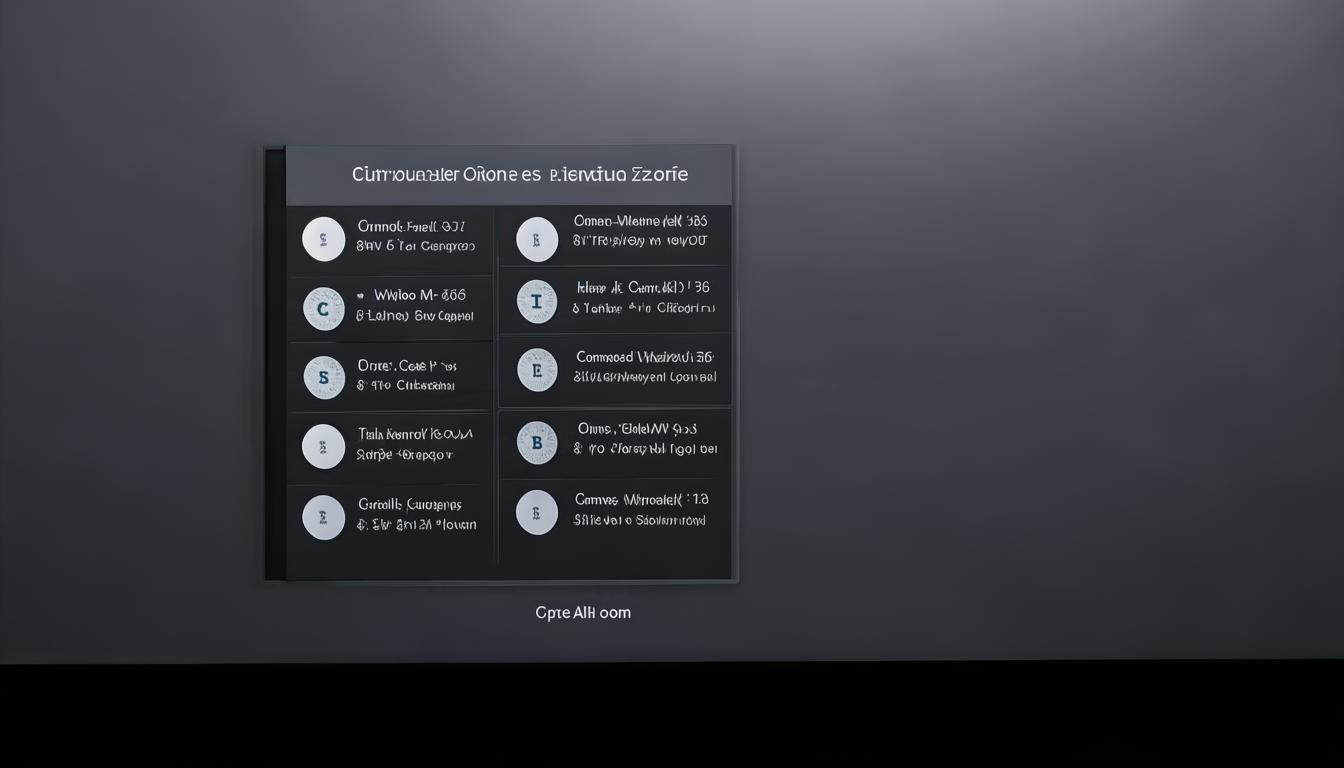
Task: Click the "Cpte AlH oom" link below panel
Action: tap(583, 613)
